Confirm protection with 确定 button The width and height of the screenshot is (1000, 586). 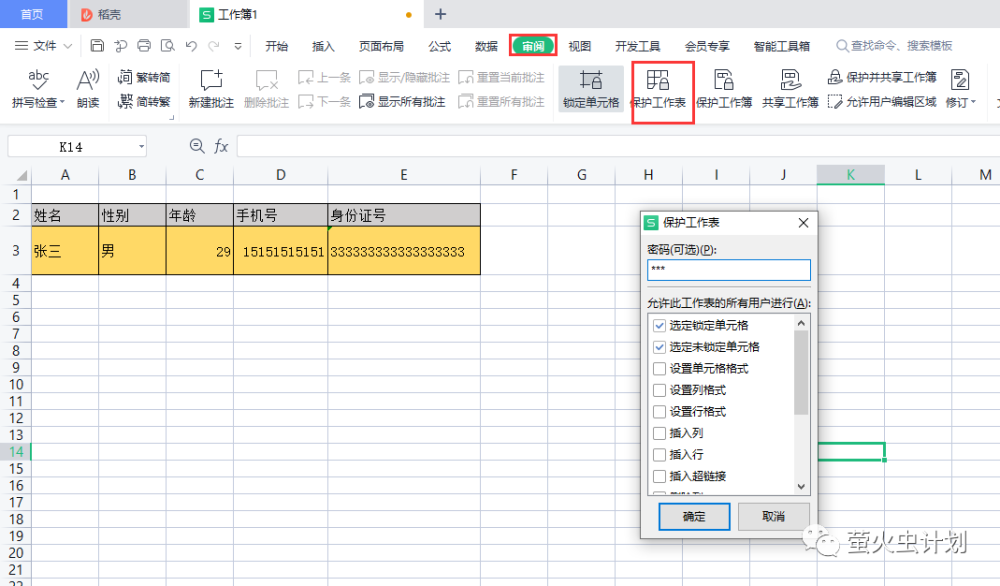(x=694, y=516)
